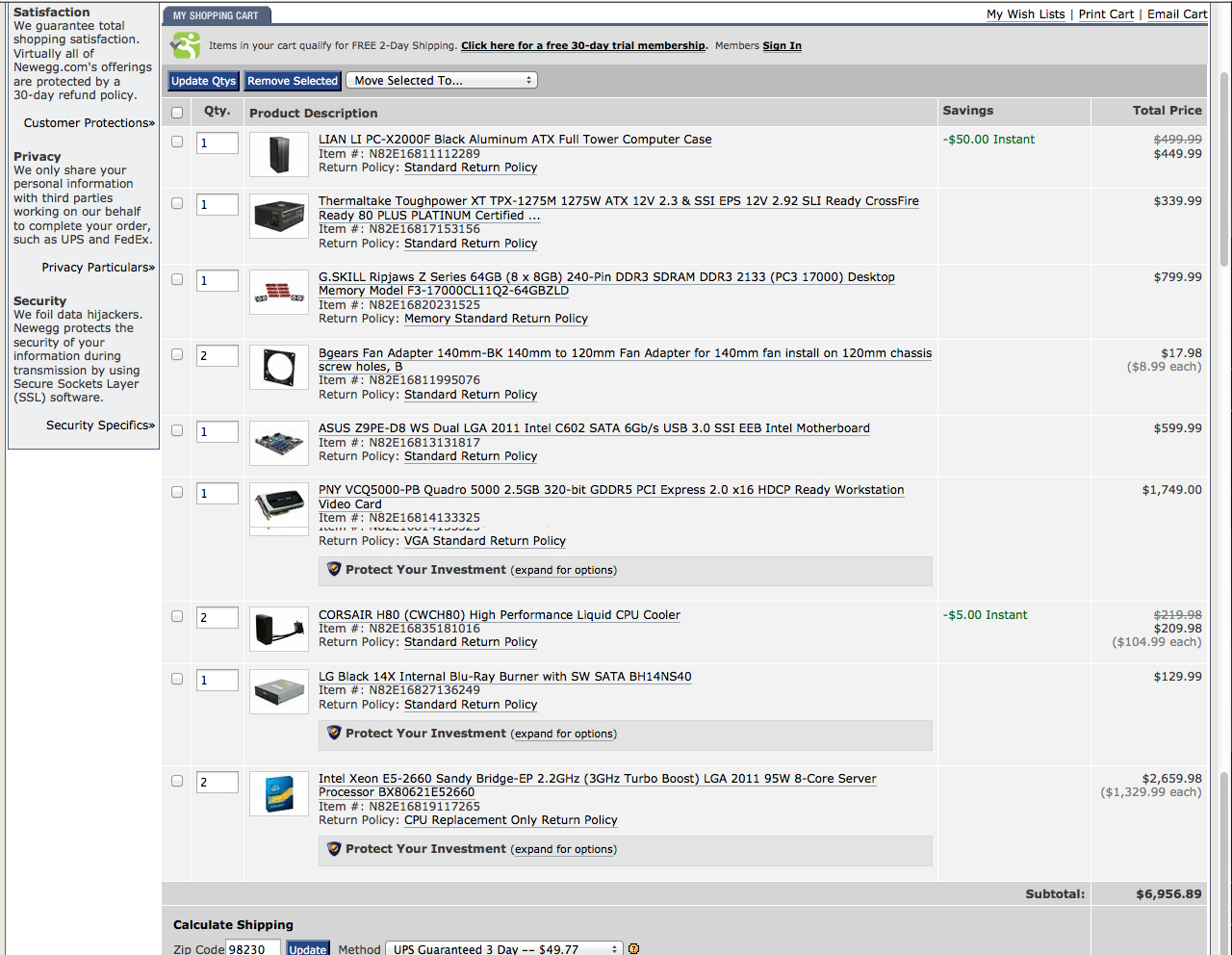Open the CORSAIR H80 cooler thumbnail
Screen dimensions: 1232x955
279,630
